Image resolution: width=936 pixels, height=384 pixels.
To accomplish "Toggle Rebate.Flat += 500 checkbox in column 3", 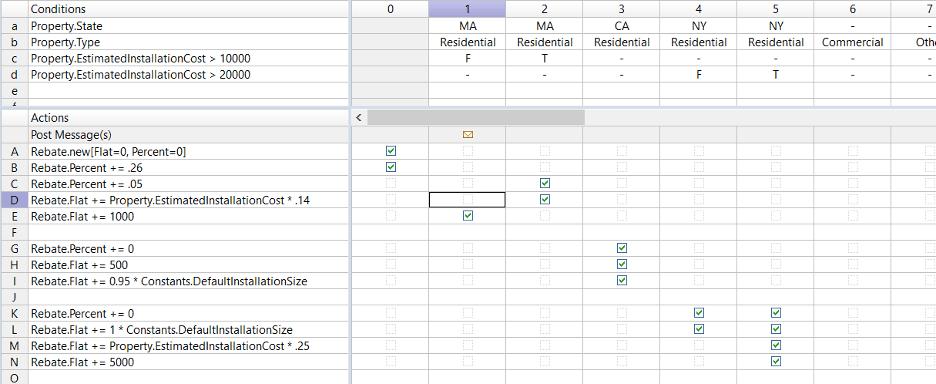I will (621, 264).
